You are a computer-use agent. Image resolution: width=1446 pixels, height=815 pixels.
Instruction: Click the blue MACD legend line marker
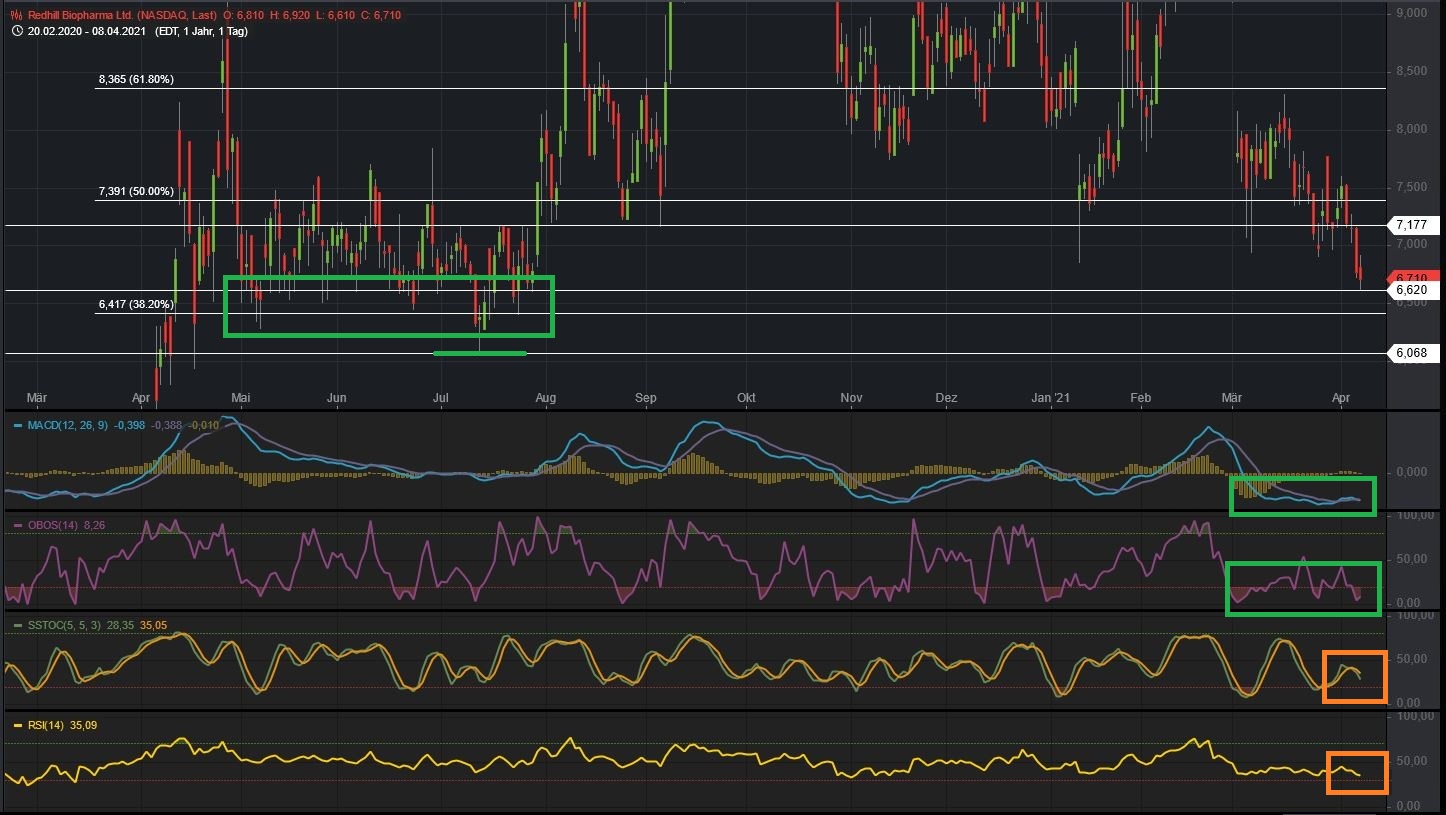[x=17, y=426]
